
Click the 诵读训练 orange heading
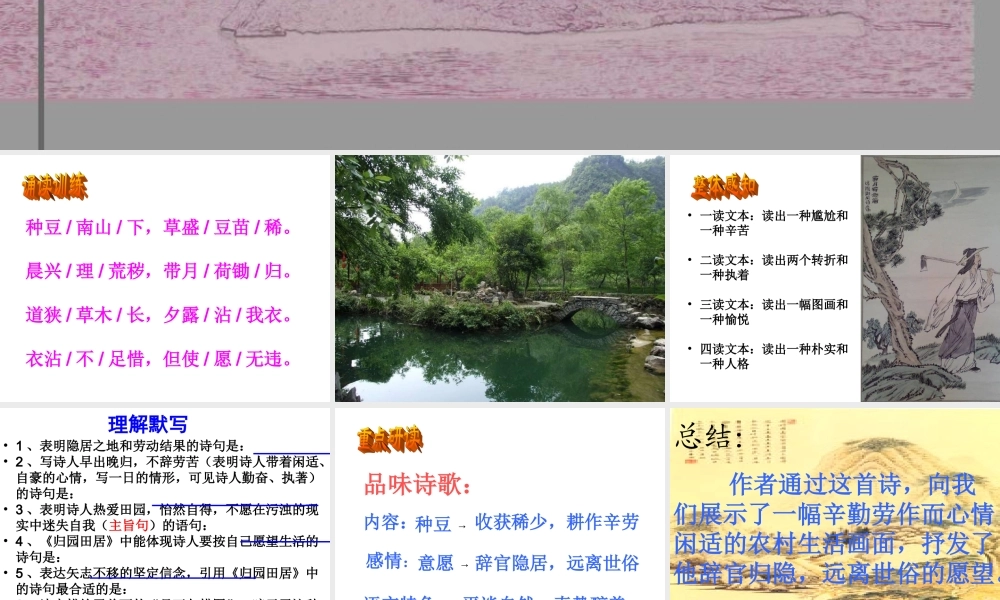coord(55,187)
